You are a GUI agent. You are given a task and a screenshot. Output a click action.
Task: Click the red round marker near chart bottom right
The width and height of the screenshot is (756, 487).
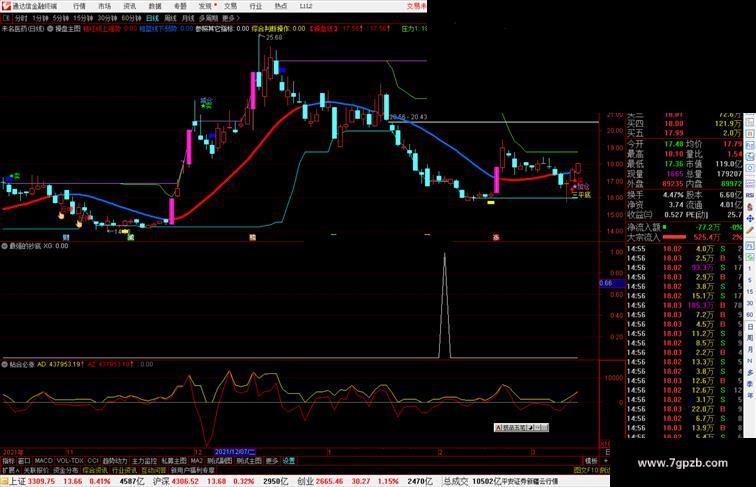(496, 237)
